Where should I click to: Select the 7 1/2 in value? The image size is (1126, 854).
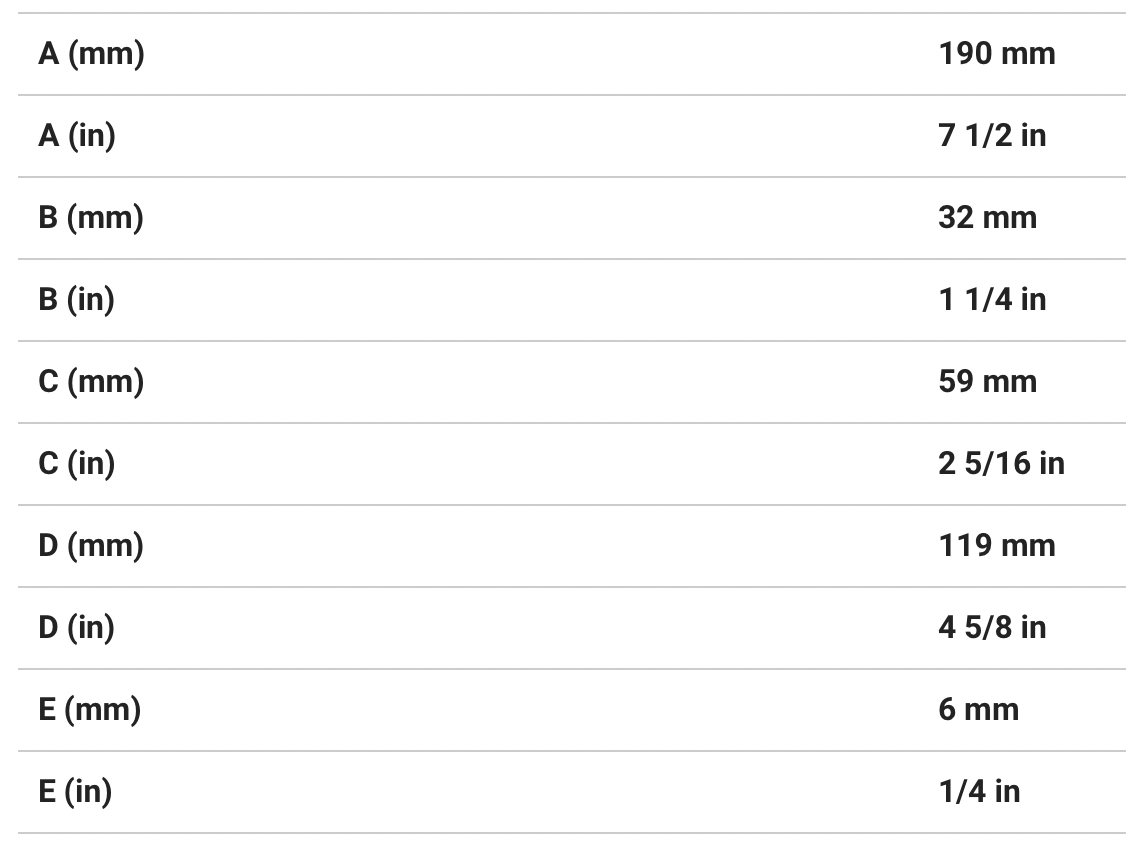coord(992,136)
